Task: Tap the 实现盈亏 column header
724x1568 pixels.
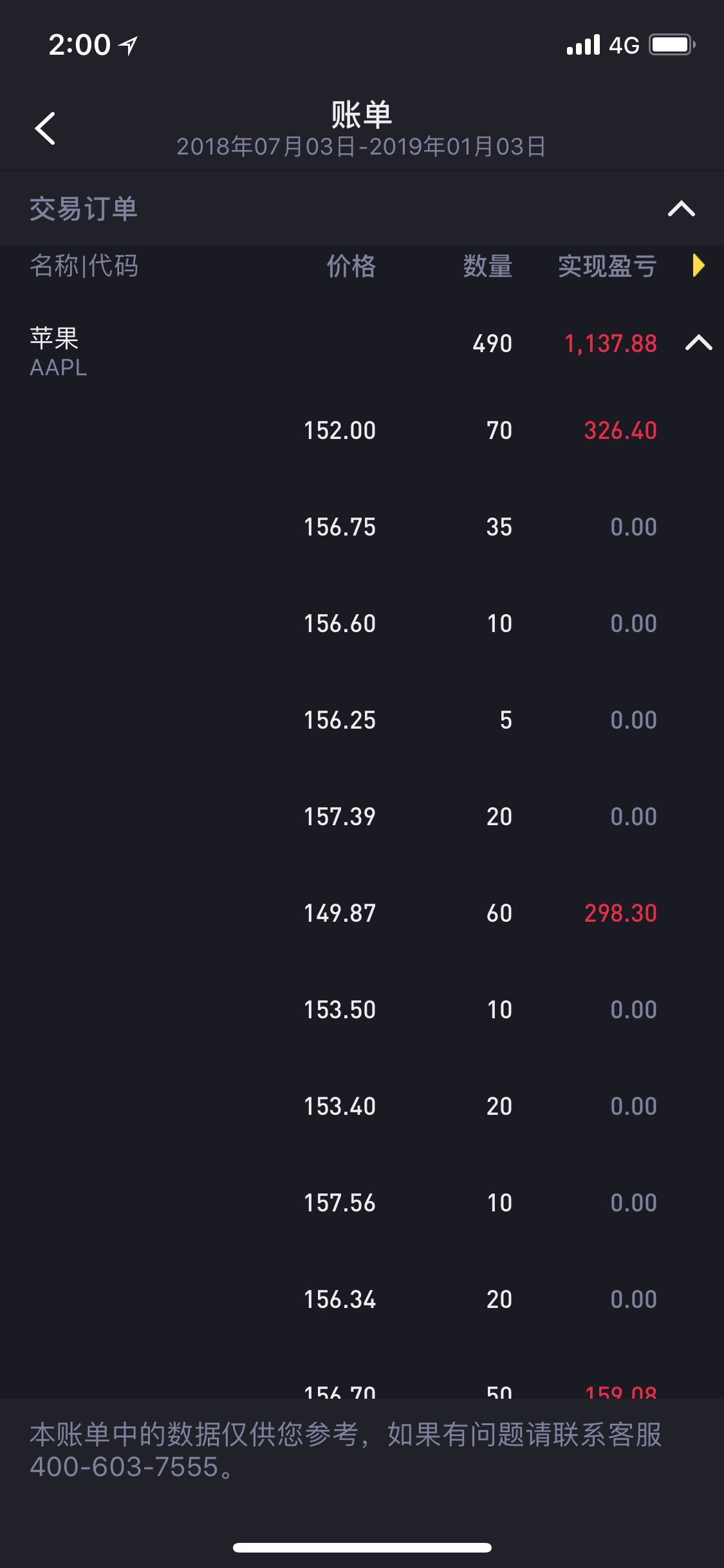Action: coord(607,266)
